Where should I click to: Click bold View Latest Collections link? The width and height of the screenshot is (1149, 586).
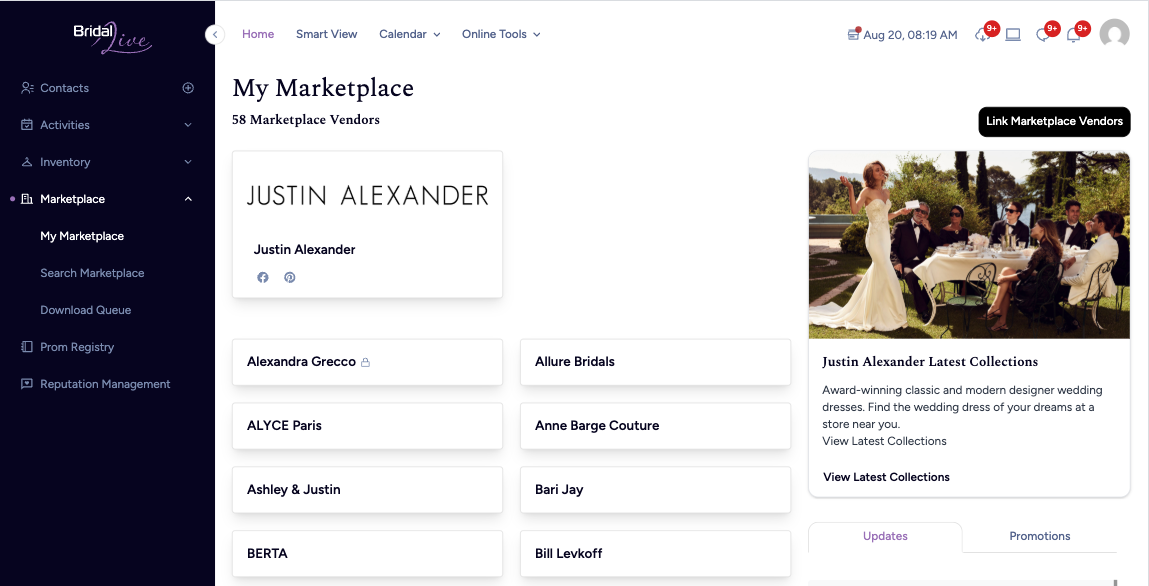click(x=886, y=477)
